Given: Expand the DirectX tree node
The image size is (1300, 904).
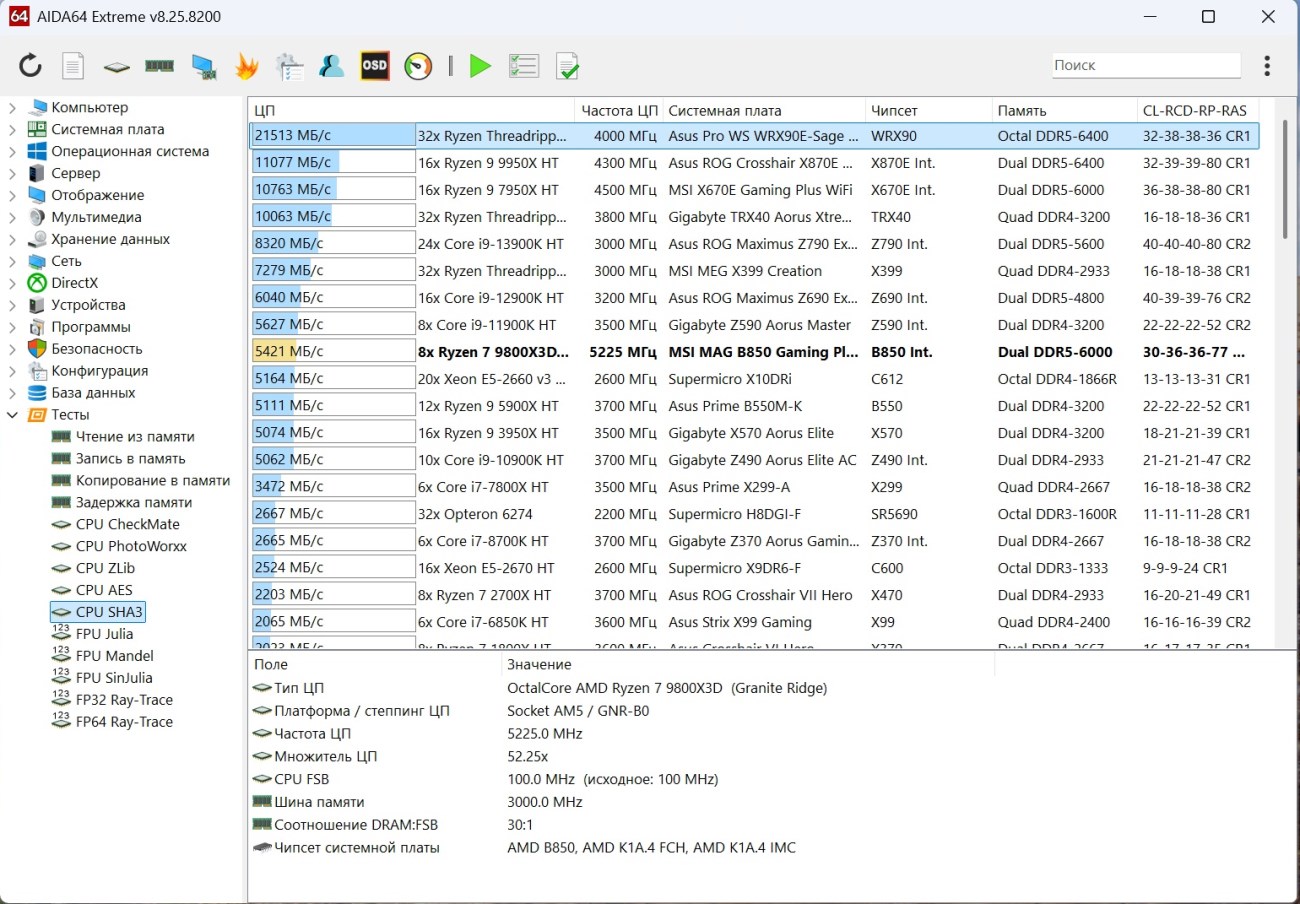Looking at the screenshot, I should pos(12,283).
